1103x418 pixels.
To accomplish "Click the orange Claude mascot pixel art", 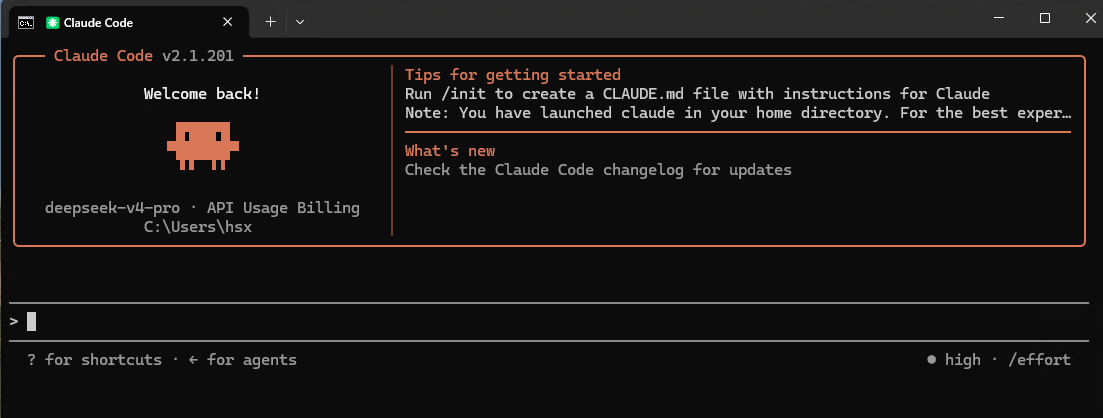I will pos(203,145).
